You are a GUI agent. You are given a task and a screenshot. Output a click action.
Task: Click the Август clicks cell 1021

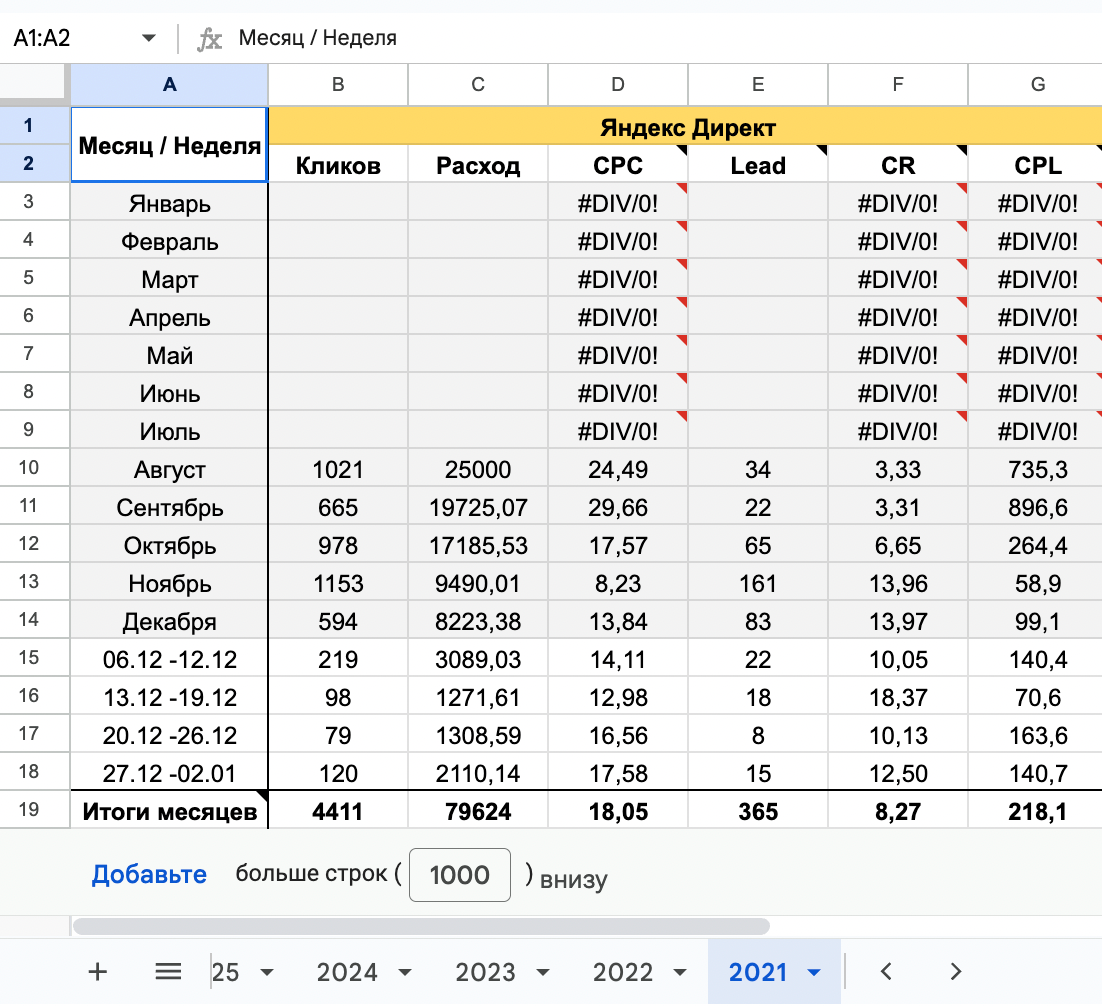338,470
